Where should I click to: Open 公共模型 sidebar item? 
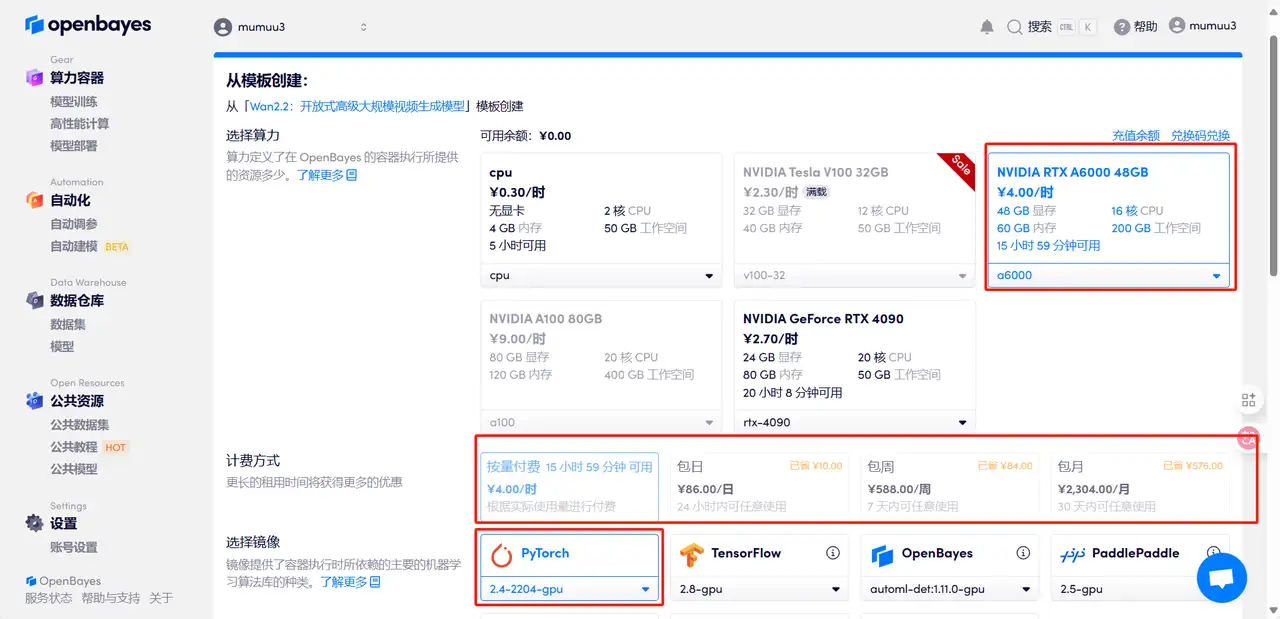point(74,469)
